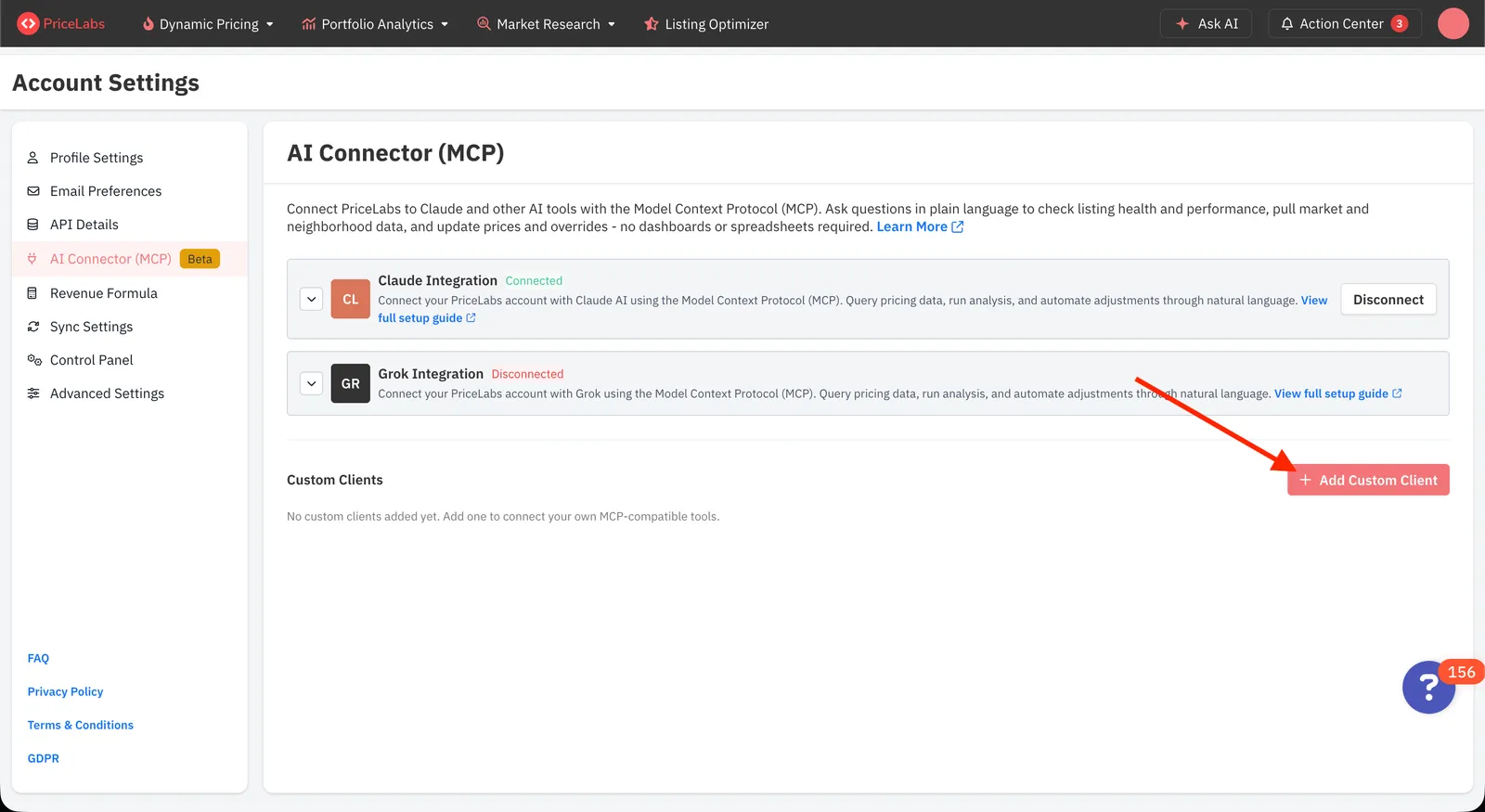
Task: Open the FAQ link
Action: click(x=38, y=658)
